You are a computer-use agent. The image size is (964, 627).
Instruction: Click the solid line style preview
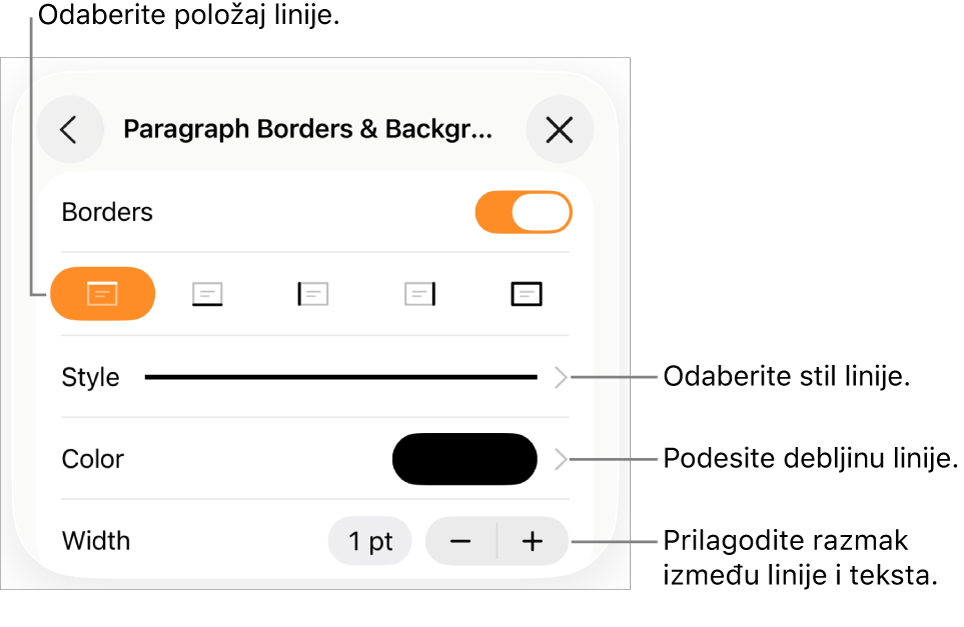pyautogui.click(x=341, y=377)
